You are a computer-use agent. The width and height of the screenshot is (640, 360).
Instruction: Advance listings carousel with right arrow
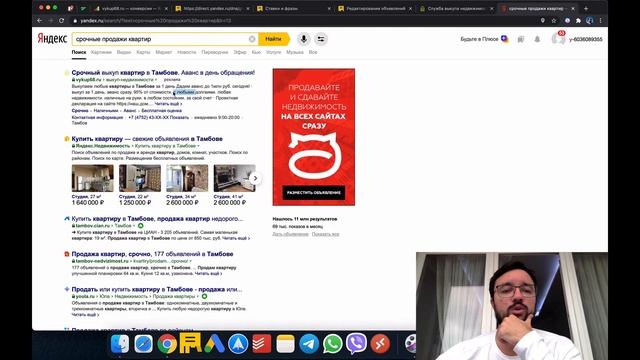255,178
